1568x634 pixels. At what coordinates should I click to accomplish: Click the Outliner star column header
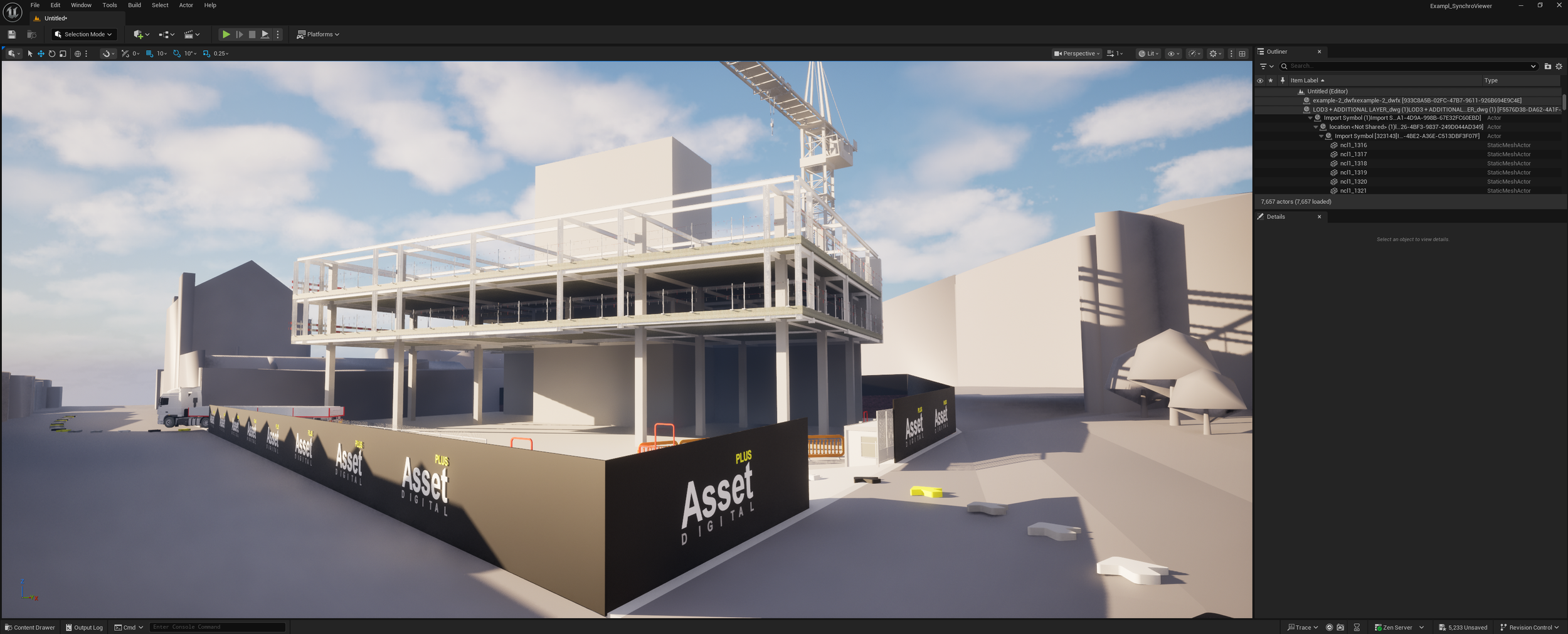pos(1271,81)
